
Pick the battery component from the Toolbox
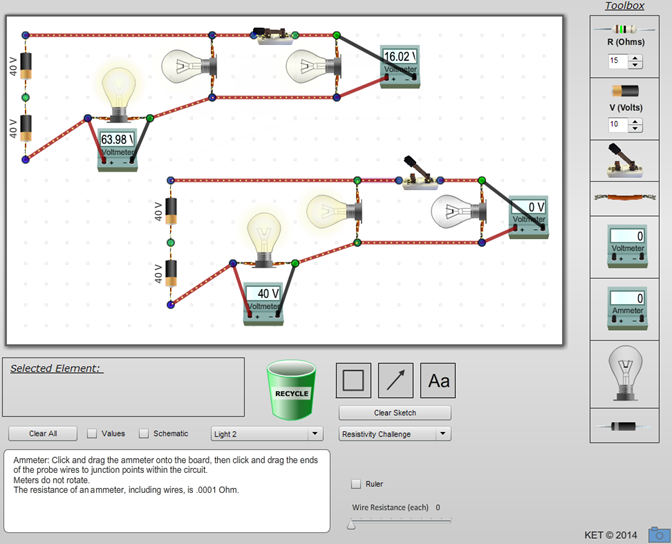[x=624, y=92]
